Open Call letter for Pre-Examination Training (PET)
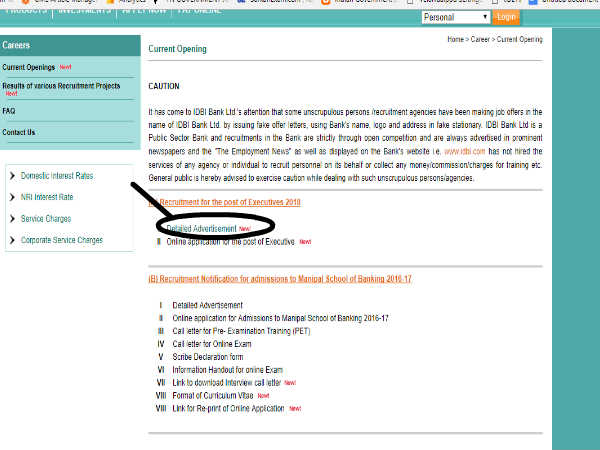Image resolution: width=600 pixels, height=450 pixels. coord(241,331)
